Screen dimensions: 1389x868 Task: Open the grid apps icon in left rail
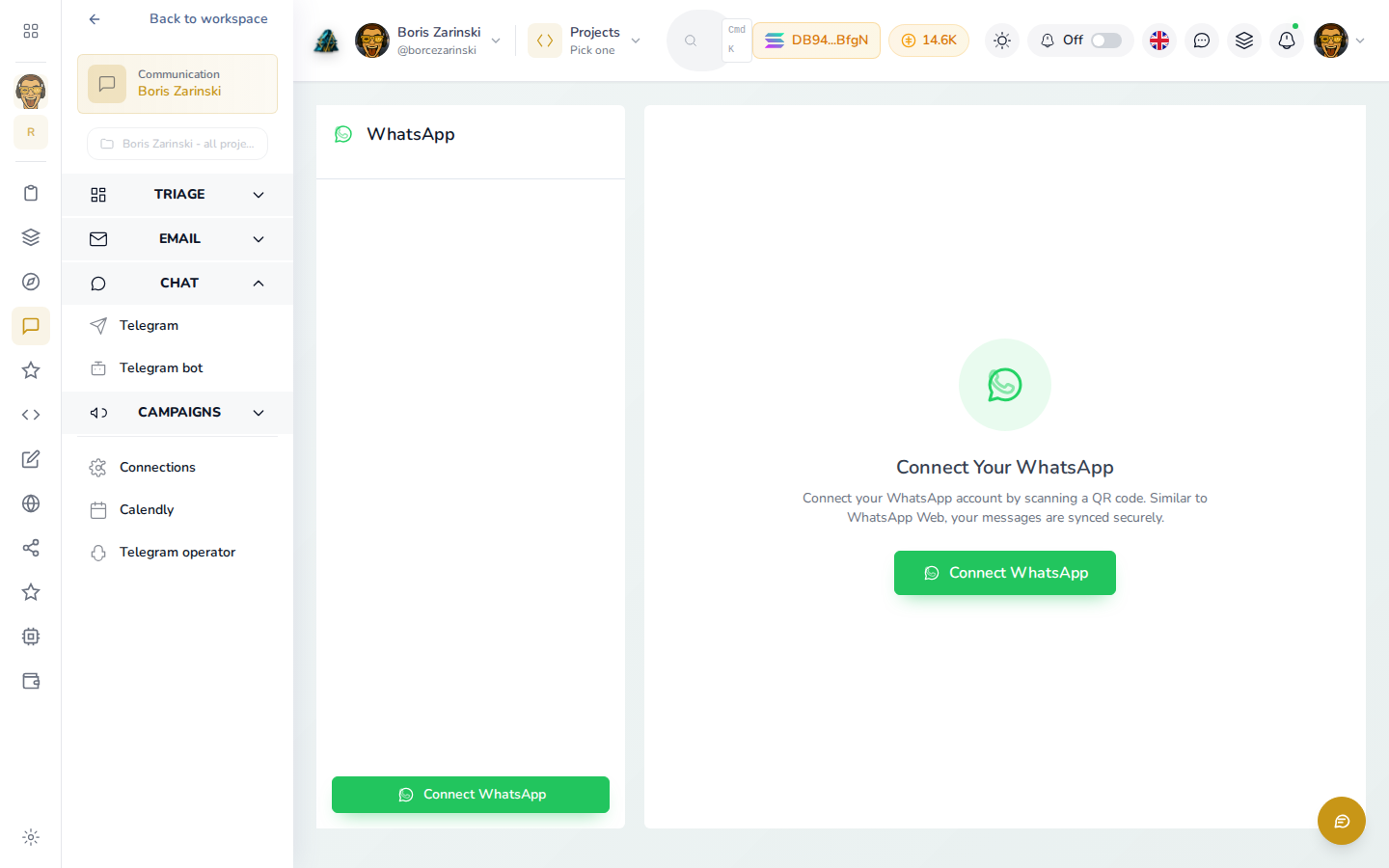tap(31, 31)
